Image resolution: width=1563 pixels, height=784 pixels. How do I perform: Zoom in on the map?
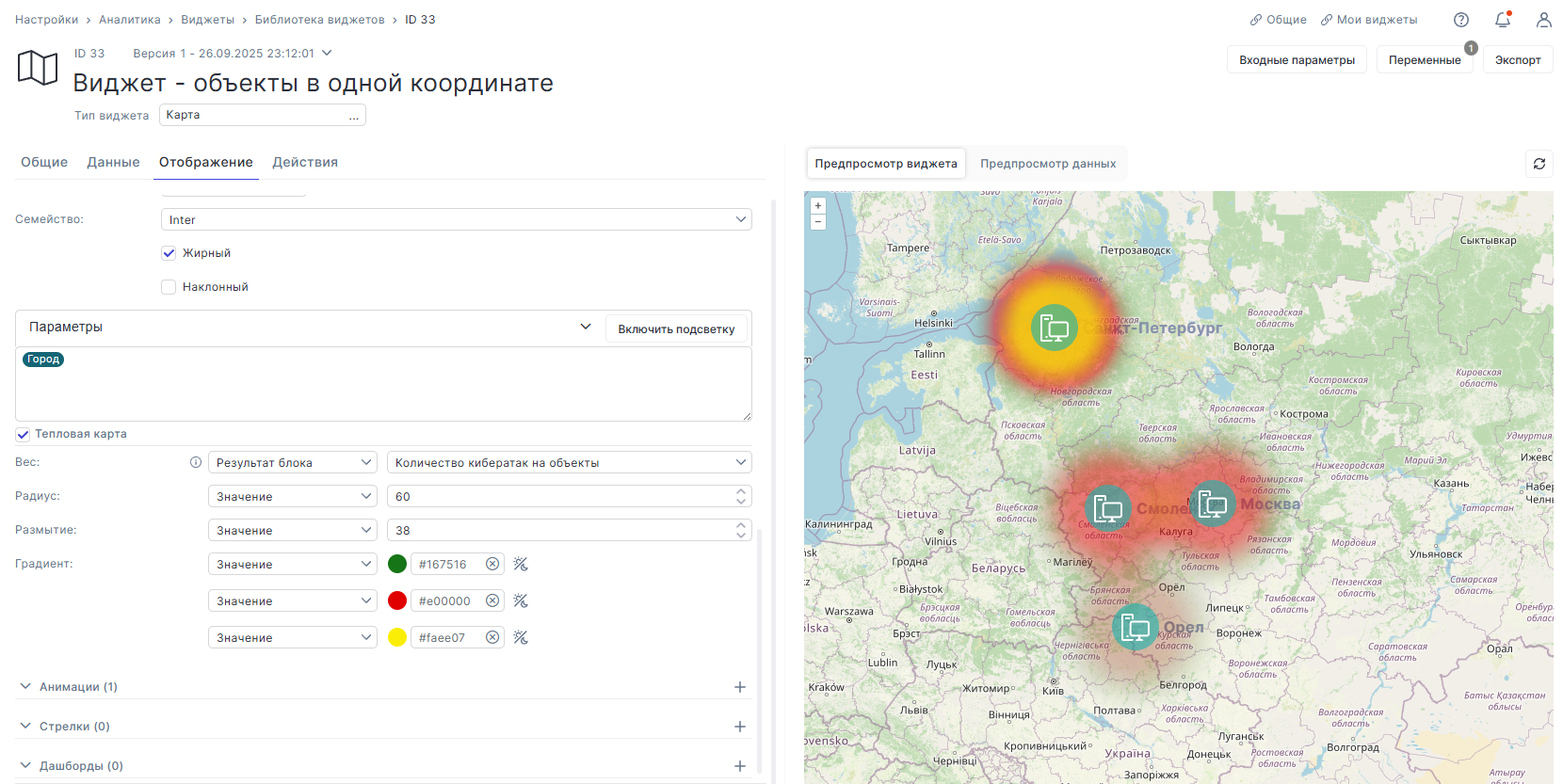click(818, 205)
